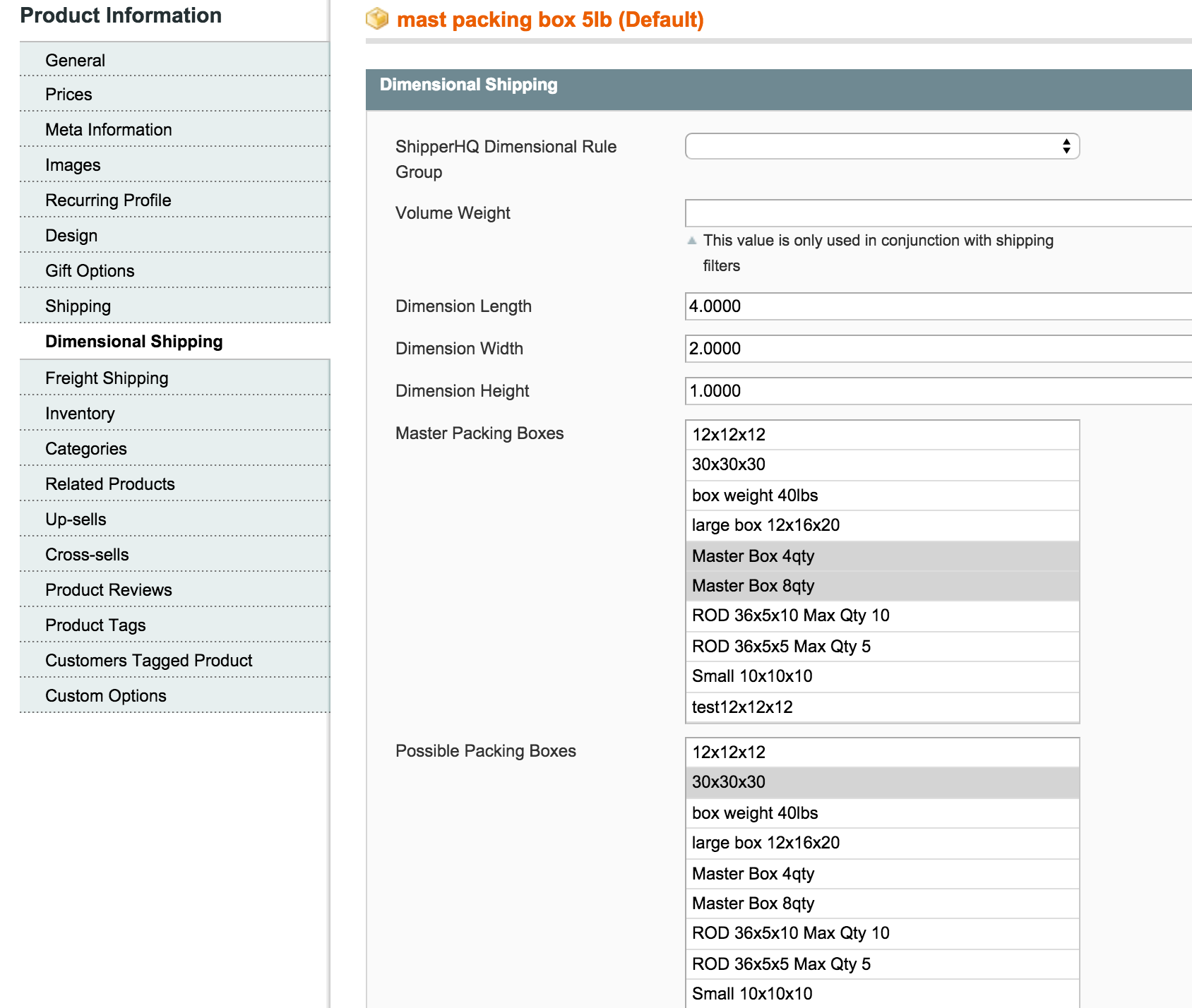Select ROD 36x5x10 Max Qty 10 master box

(x=790, y=616)
